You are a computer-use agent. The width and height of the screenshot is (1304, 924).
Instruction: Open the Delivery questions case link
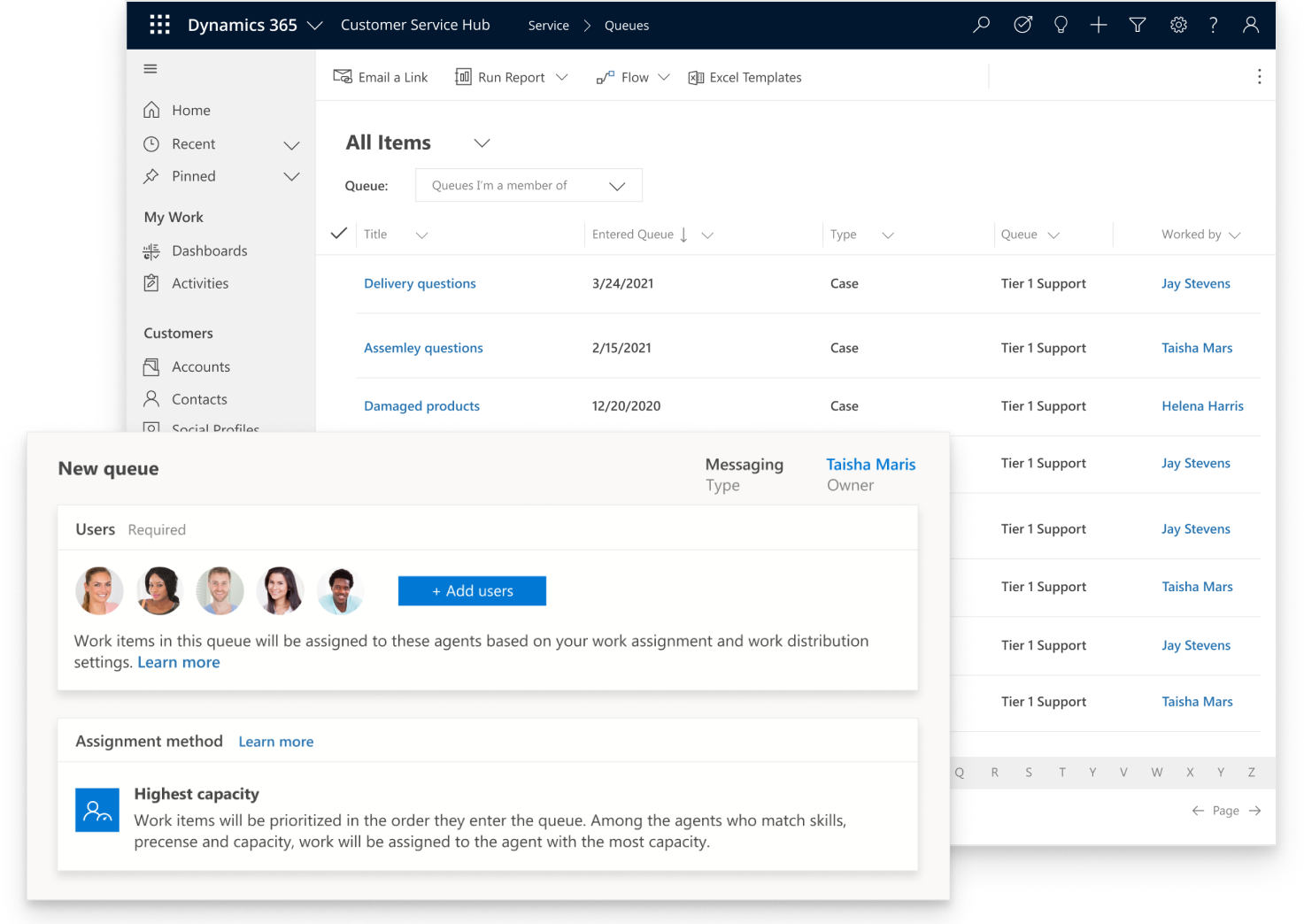click(x=420, y=284)
